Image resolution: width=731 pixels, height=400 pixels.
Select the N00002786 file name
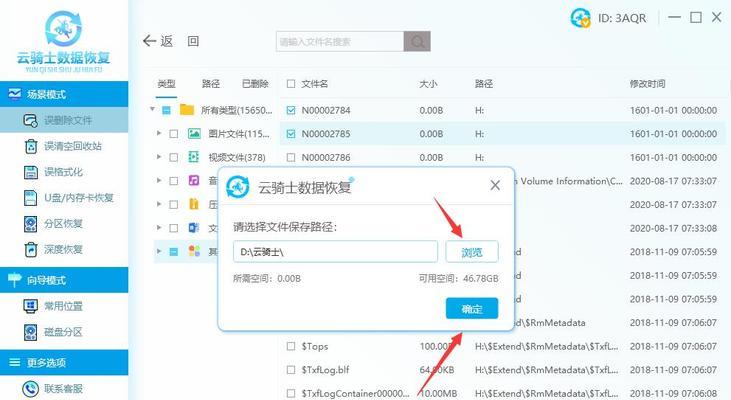[325, 158]
